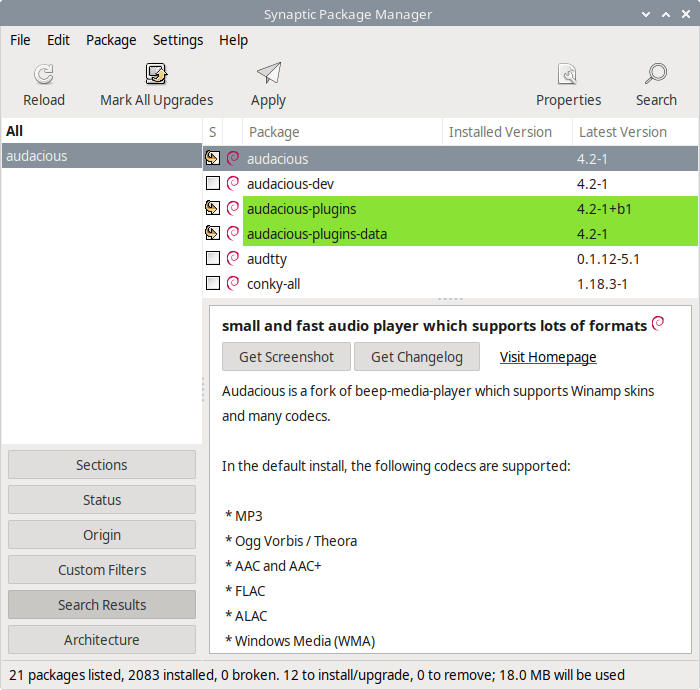Open the Package menu
The width and height of the screenshot is (700, 690).
point(111,40)
